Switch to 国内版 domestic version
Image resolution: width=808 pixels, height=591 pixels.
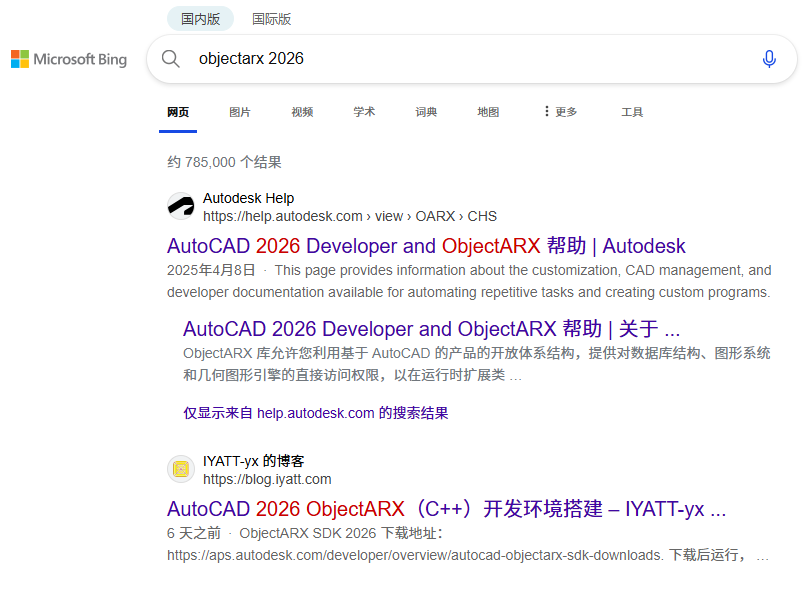pyautogui.click(x=200, y=19)
